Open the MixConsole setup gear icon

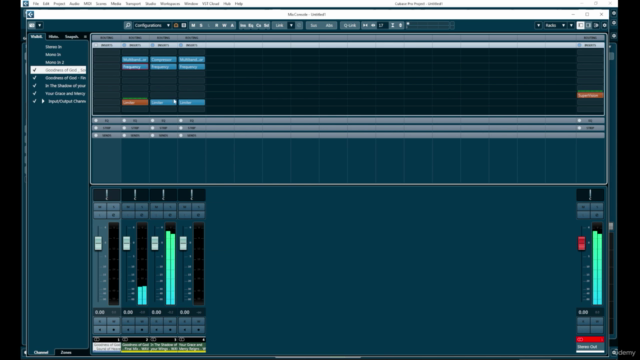pyautogui.click(x=604, y=25)
